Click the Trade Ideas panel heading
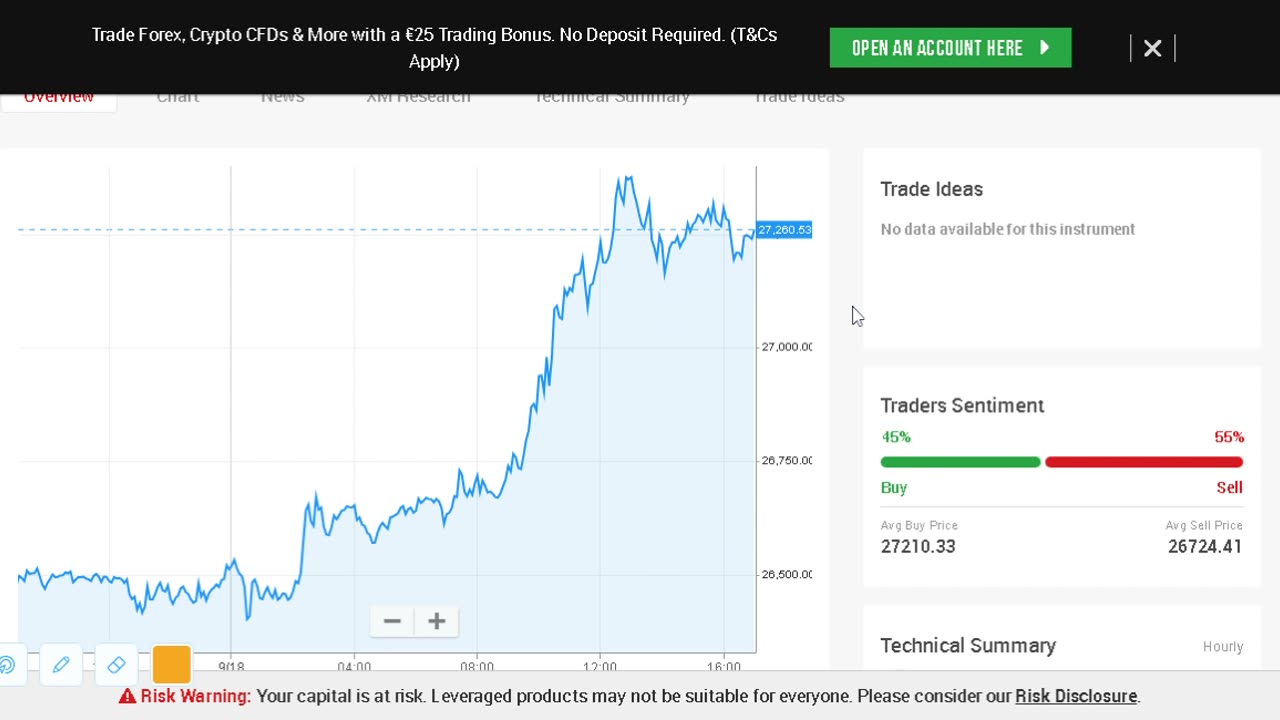Screen dimensions: 1280x720 pos(932,189)
